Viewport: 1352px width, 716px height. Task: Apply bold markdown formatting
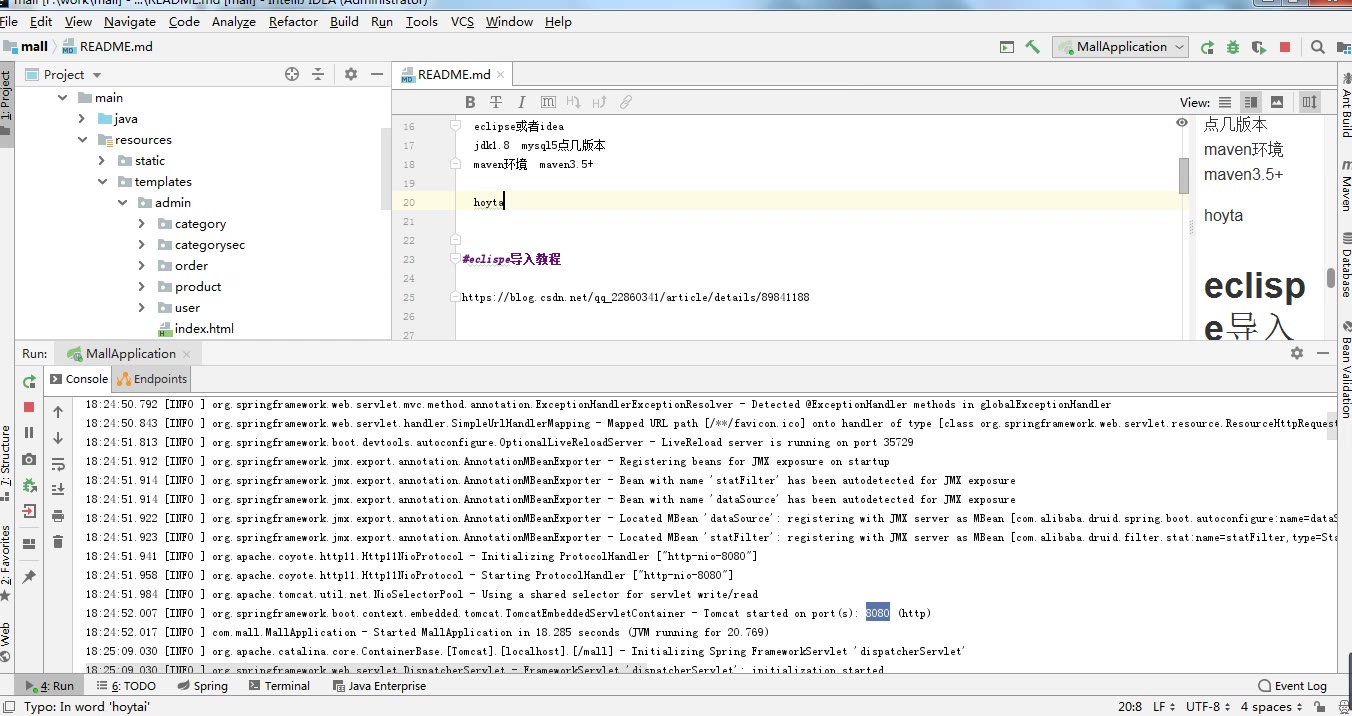[x=470, y=102]
